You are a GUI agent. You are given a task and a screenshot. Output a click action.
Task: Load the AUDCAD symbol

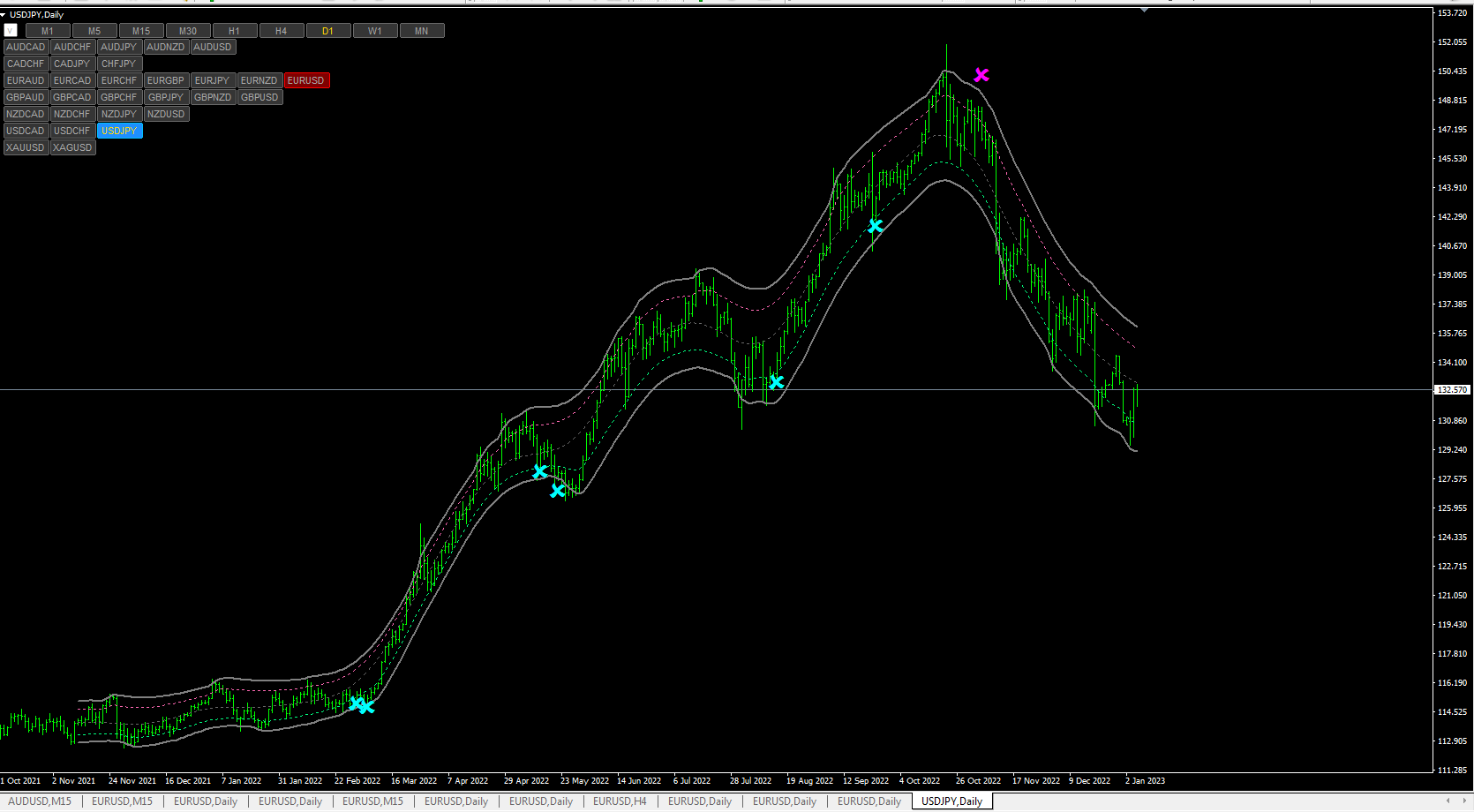(x=26, y=47)
